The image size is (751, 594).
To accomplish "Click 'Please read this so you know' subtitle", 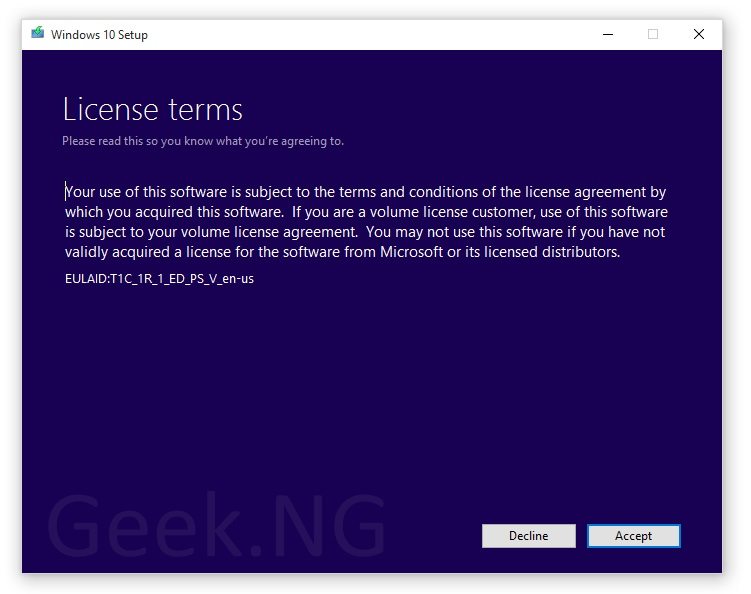I will click(203, 141).
